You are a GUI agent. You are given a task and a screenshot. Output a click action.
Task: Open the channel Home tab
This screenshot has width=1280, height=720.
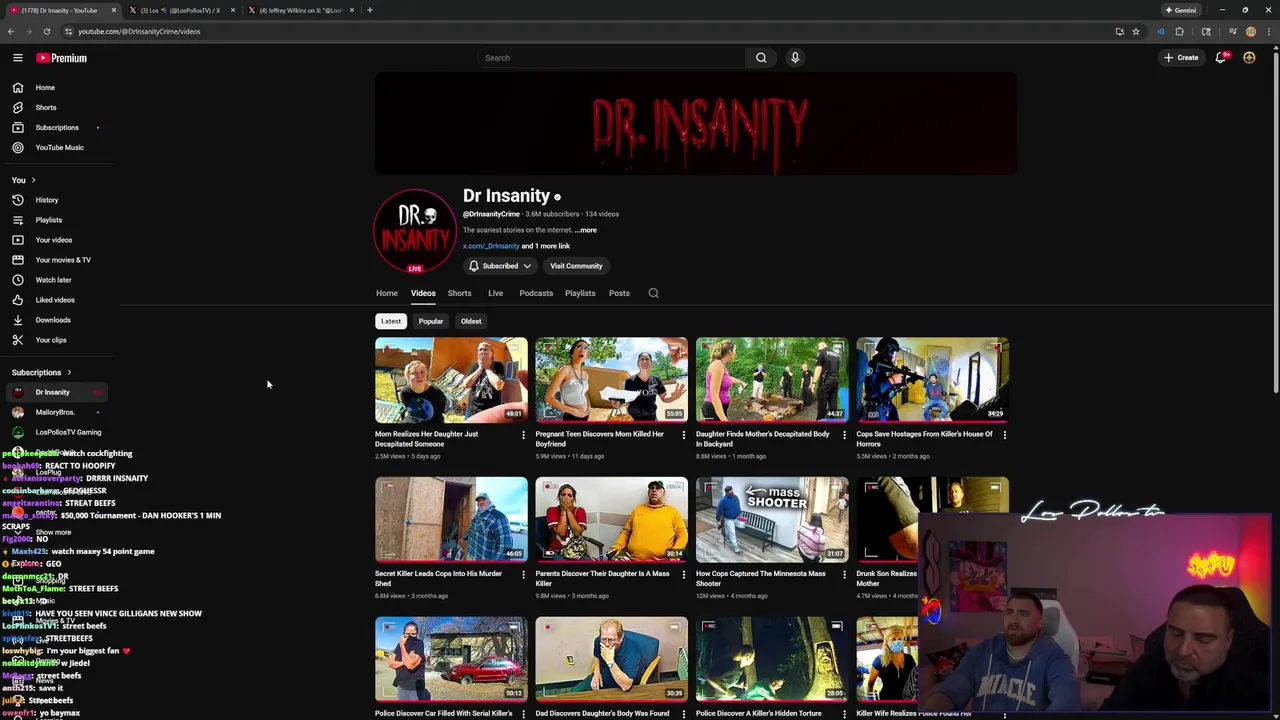(387, 293)
